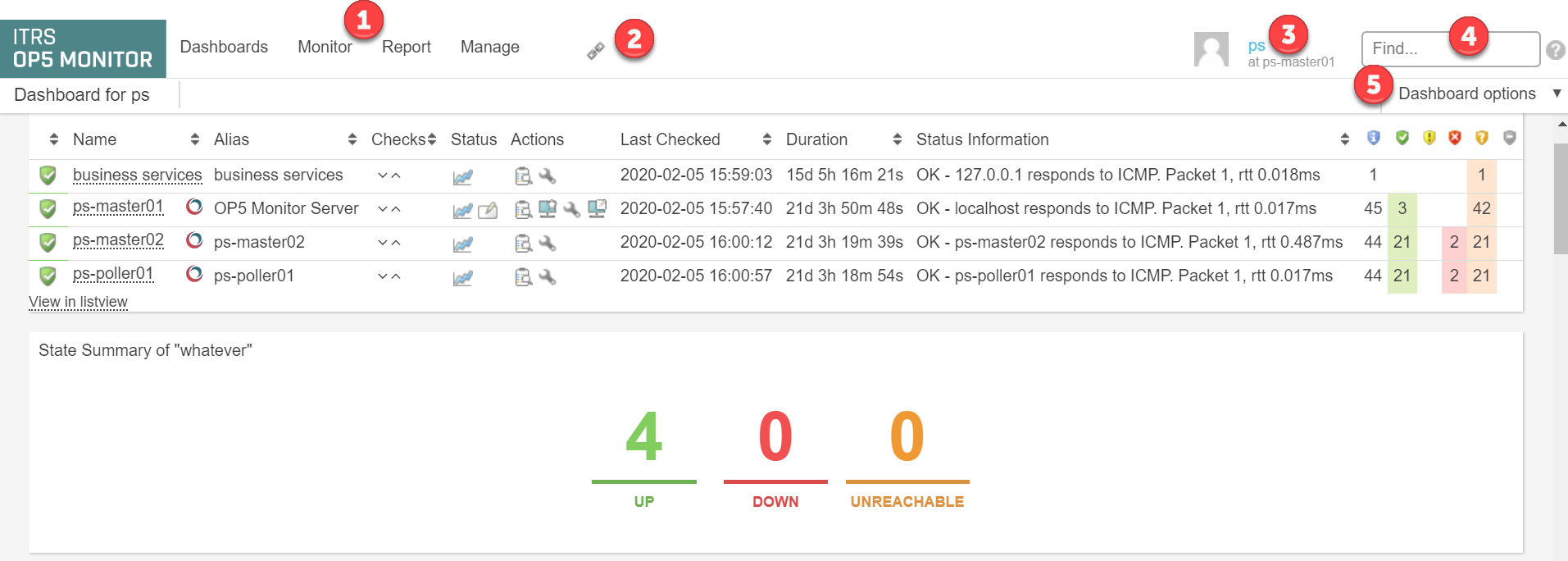Viewport: 1568px width, 561px height.
Task: Click the orange unknown shield column header
Action: [1482, 138]
